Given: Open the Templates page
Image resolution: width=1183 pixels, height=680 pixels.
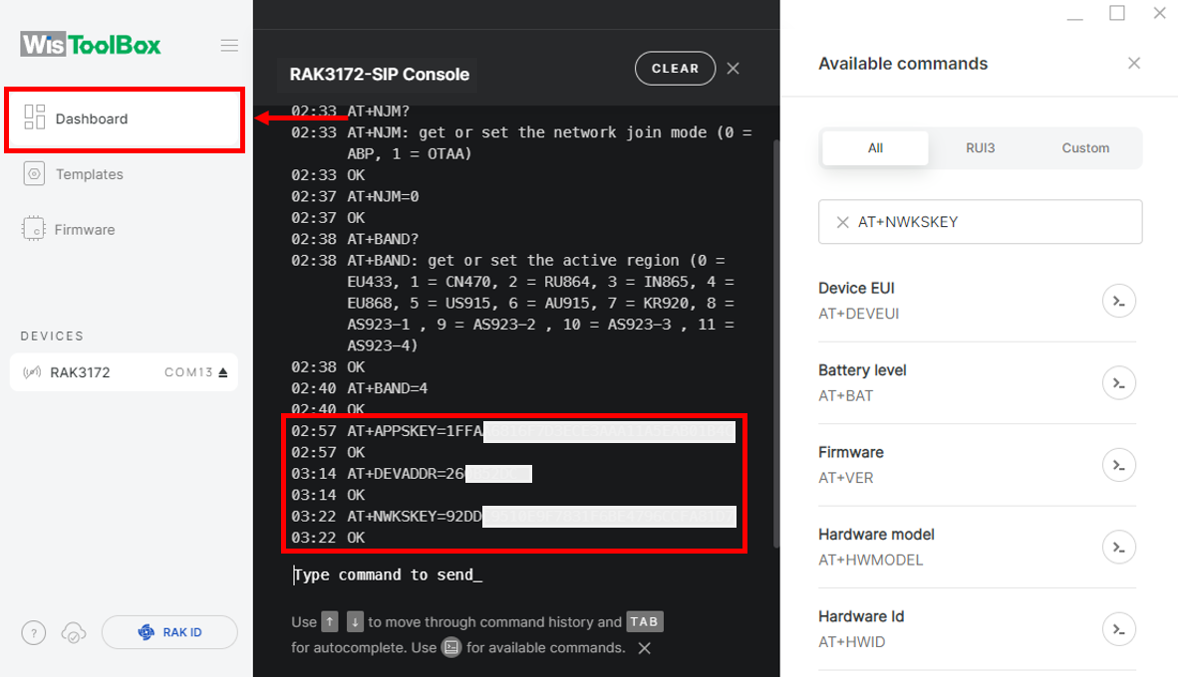Looking at the screenshot, I should (x=89, y=174).
